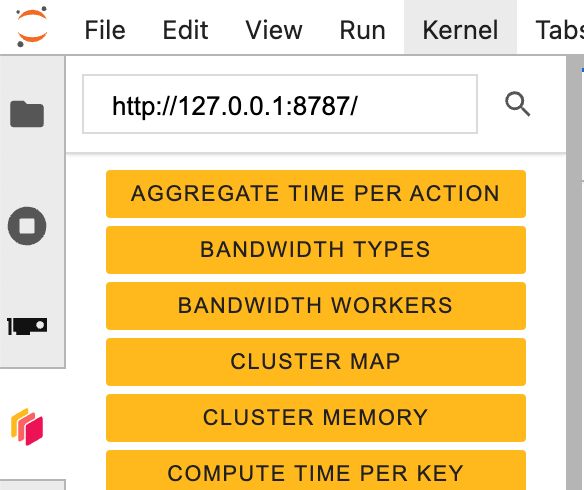Click the magnifier search icon beside the URL
The image size is (584, 490).
tap(517, 104)
